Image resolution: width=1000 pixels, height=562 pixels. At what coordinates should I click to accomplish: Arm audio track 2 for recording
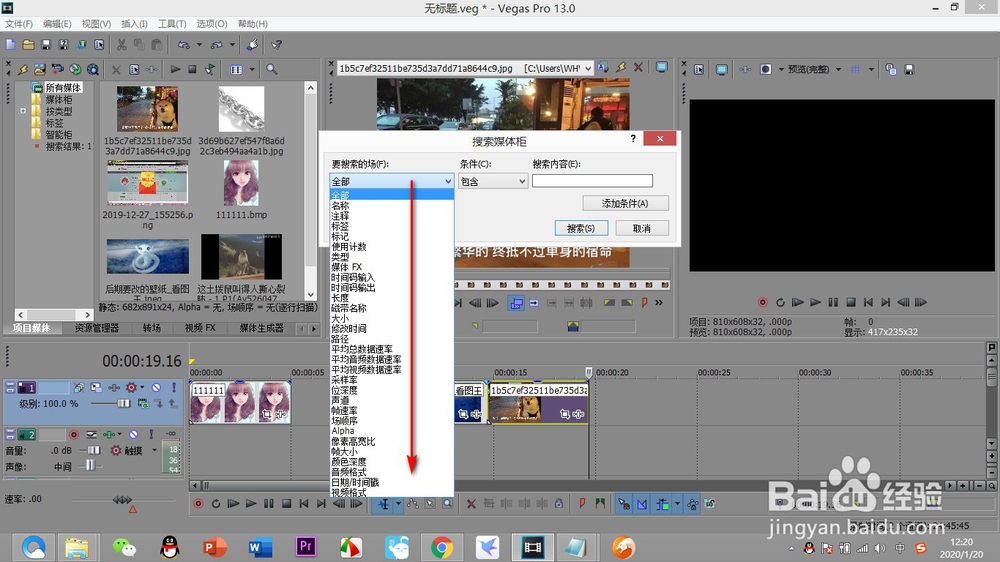[74, 434]
